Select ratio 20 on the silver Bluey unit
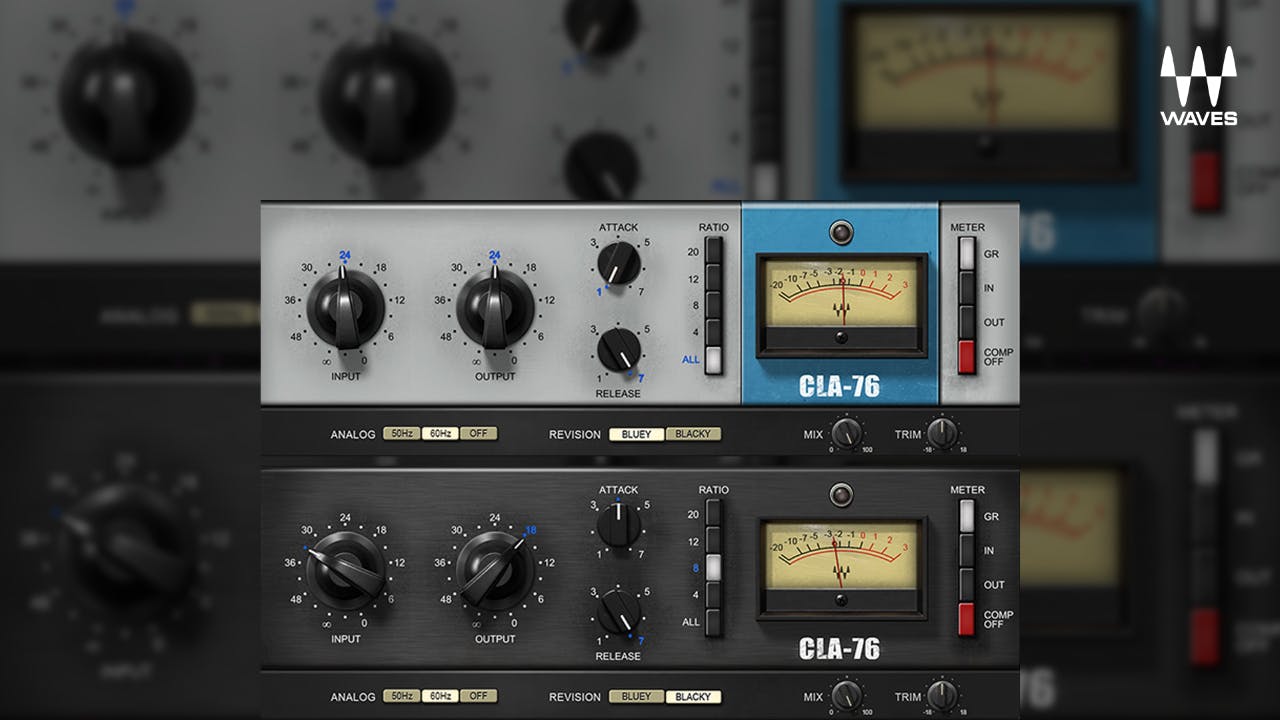The width and height of the screenshot is (1280, 720). (x=713, y=250)
